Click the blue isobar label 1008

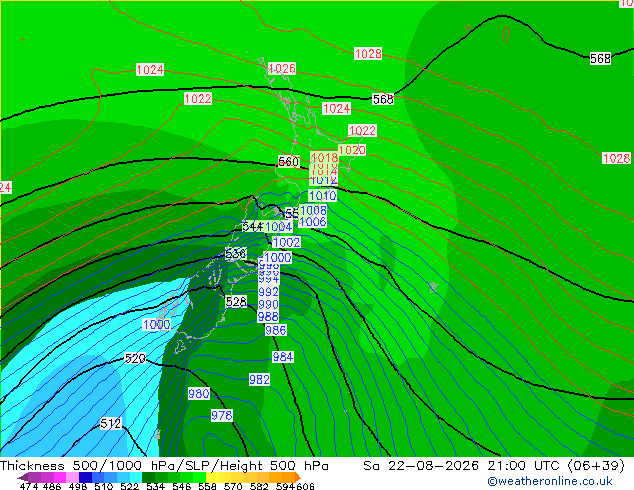point(313,210)
